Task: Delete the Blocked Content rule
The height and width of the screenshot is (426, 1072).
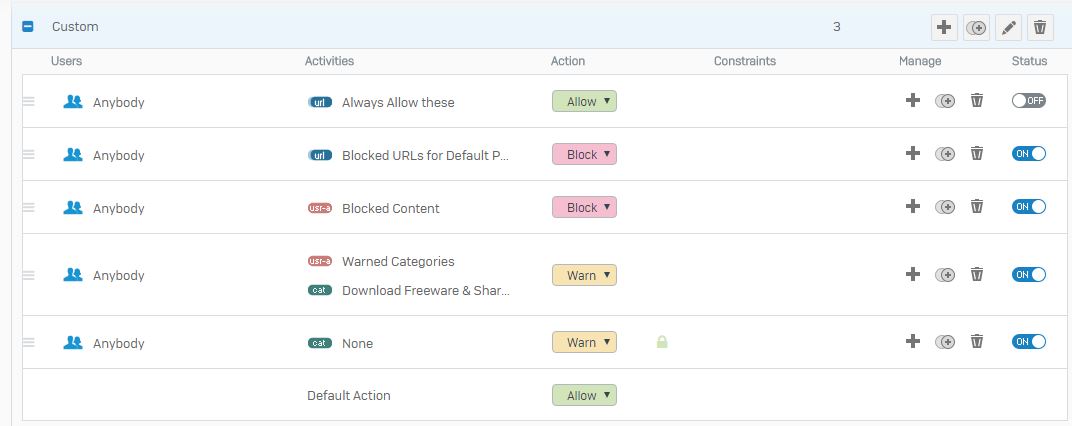Action: point(977,207)
